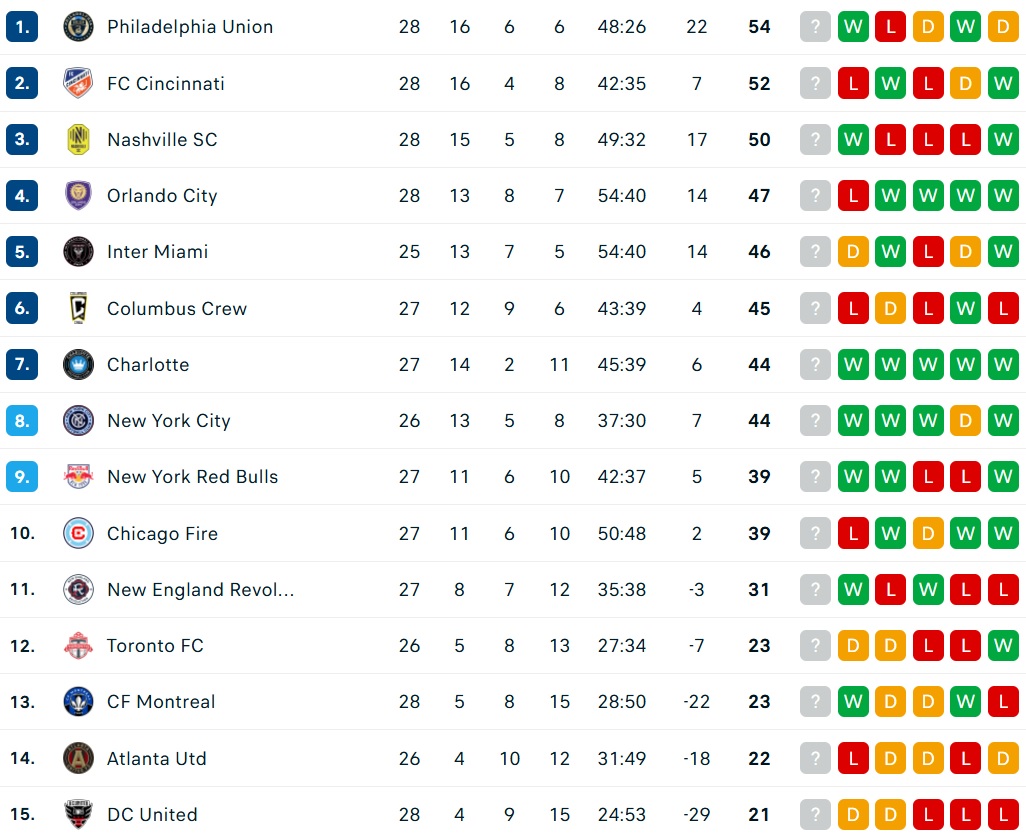Image resolution: width=1026 pixels, height=838 pixels.
Task: Click the Inter Miami logo
Action: point(78,252)
